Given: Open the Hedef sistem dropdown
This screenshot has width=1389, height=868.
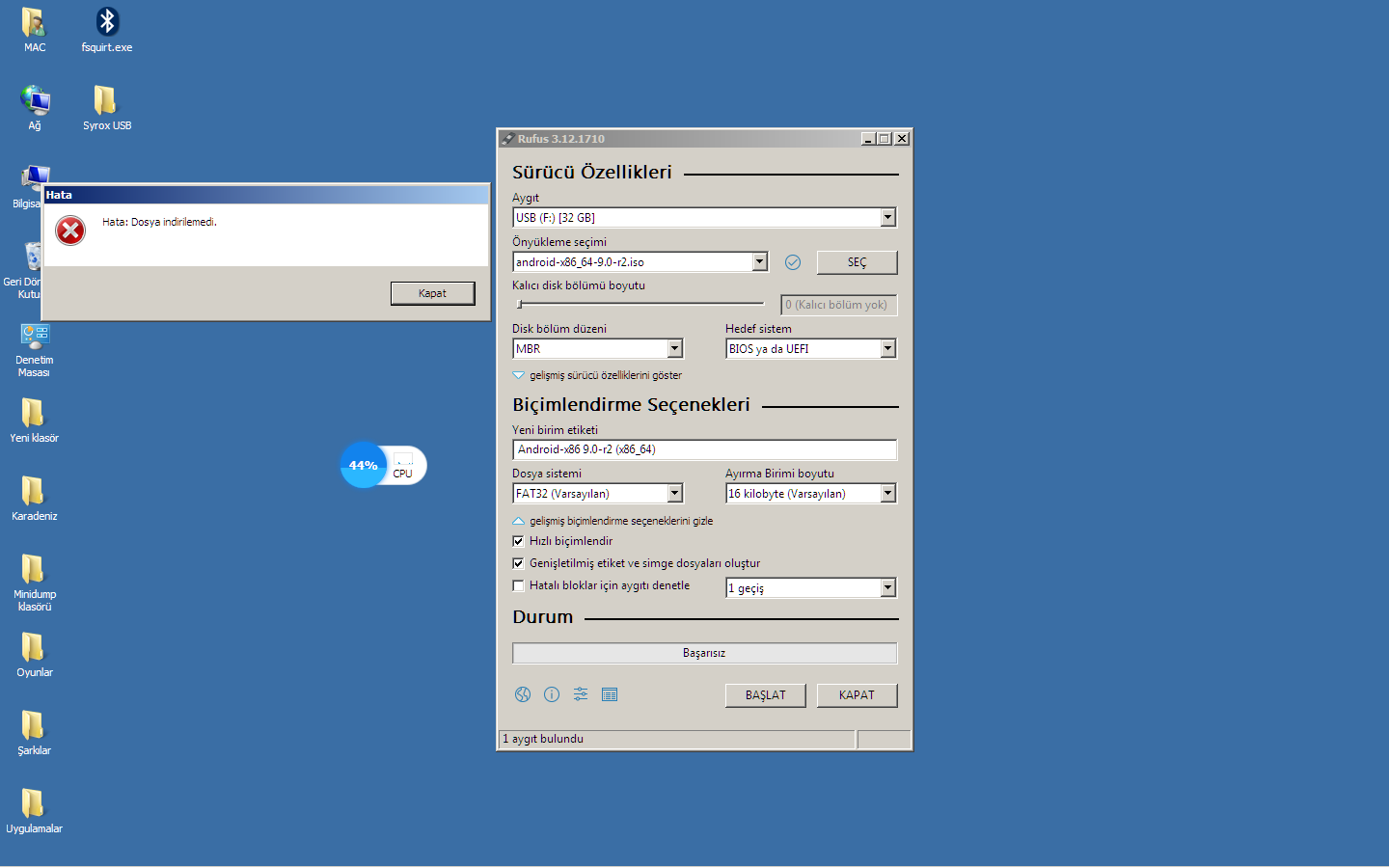Looking at the screenshot, I should tap(887, 349).
